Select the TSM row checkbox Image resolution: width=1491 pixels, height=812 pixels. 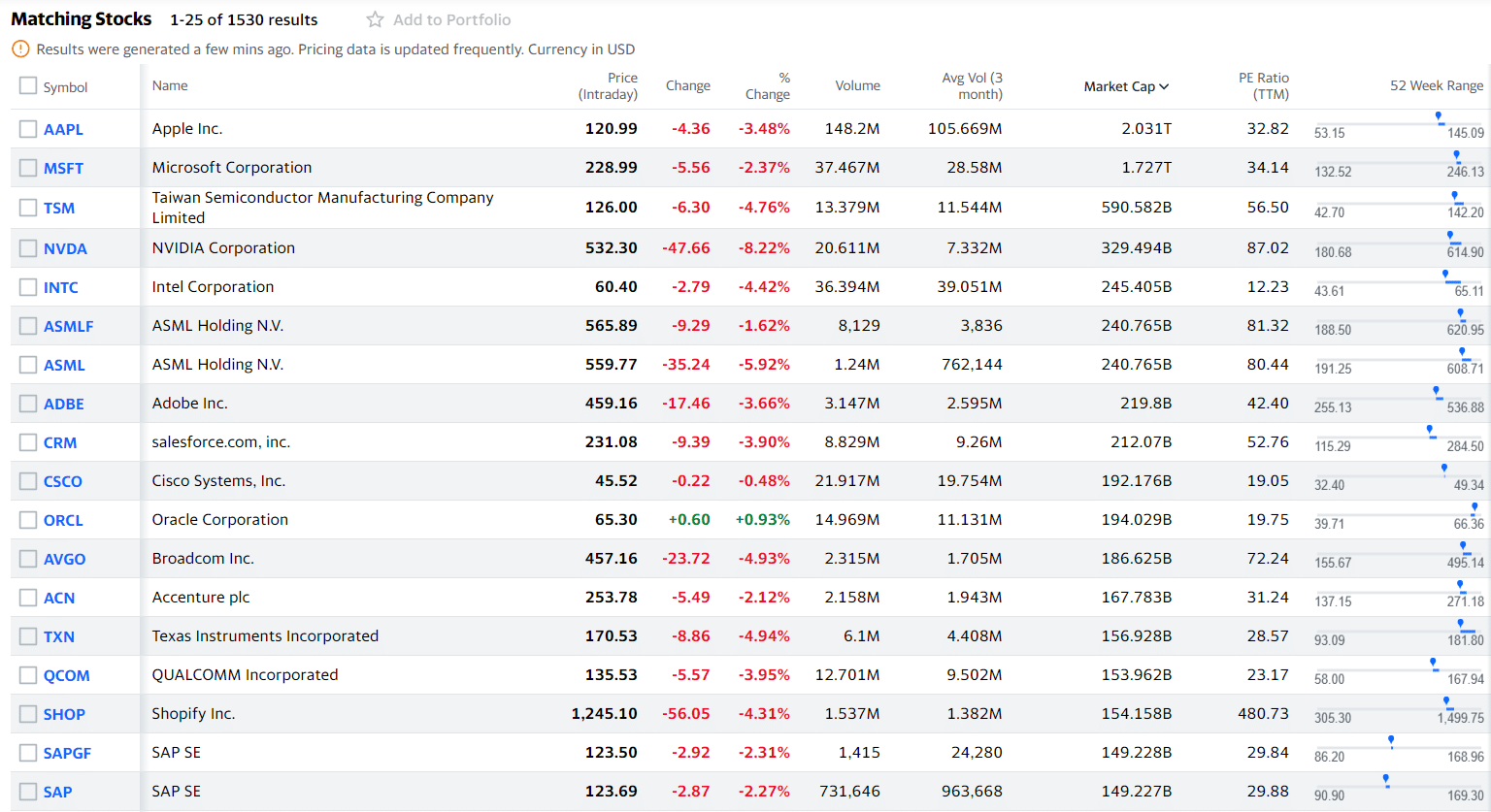click(x=28, y=208)
